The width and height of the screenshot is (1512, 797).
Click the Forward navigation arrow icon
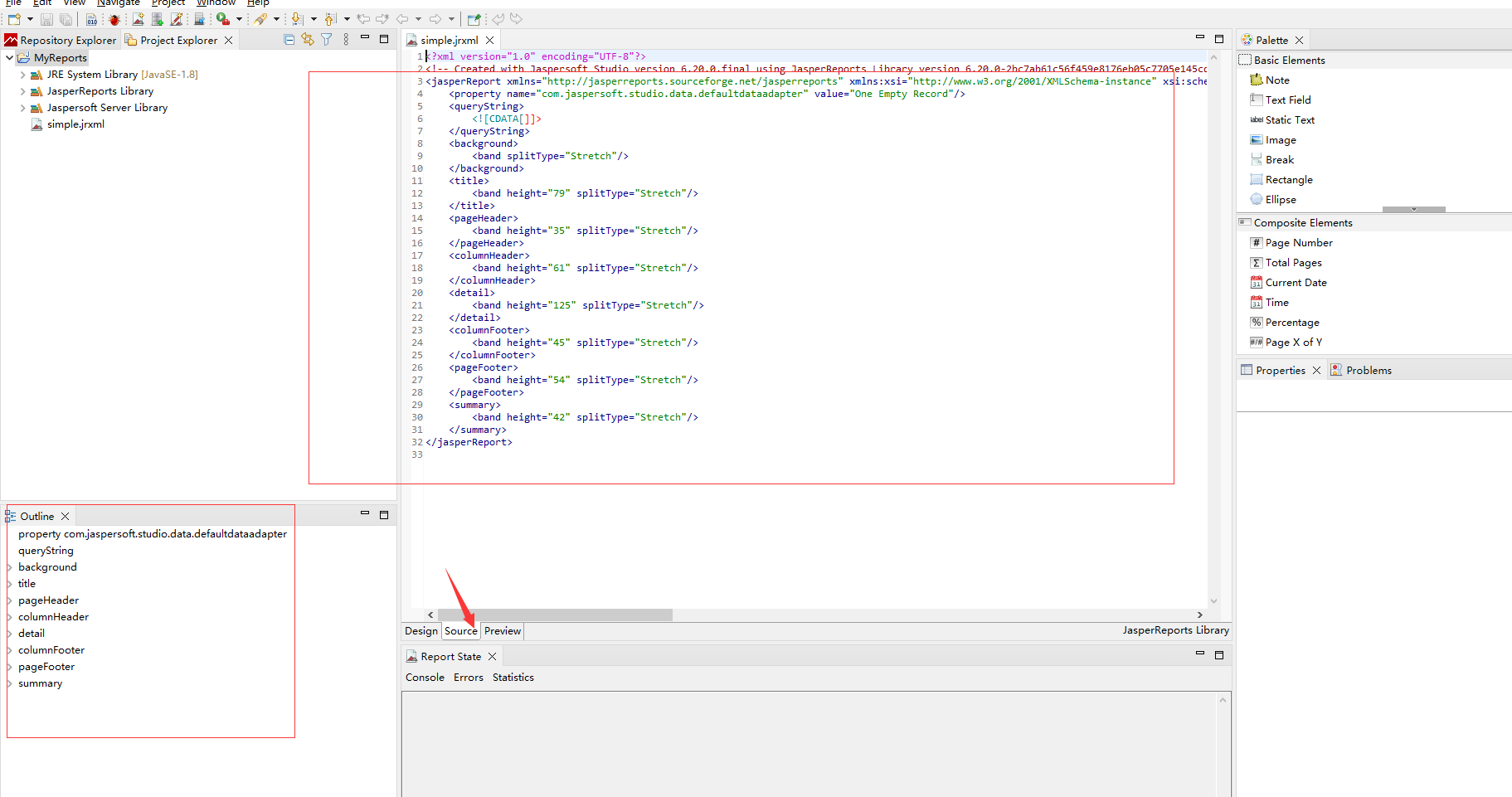point(435,19)
